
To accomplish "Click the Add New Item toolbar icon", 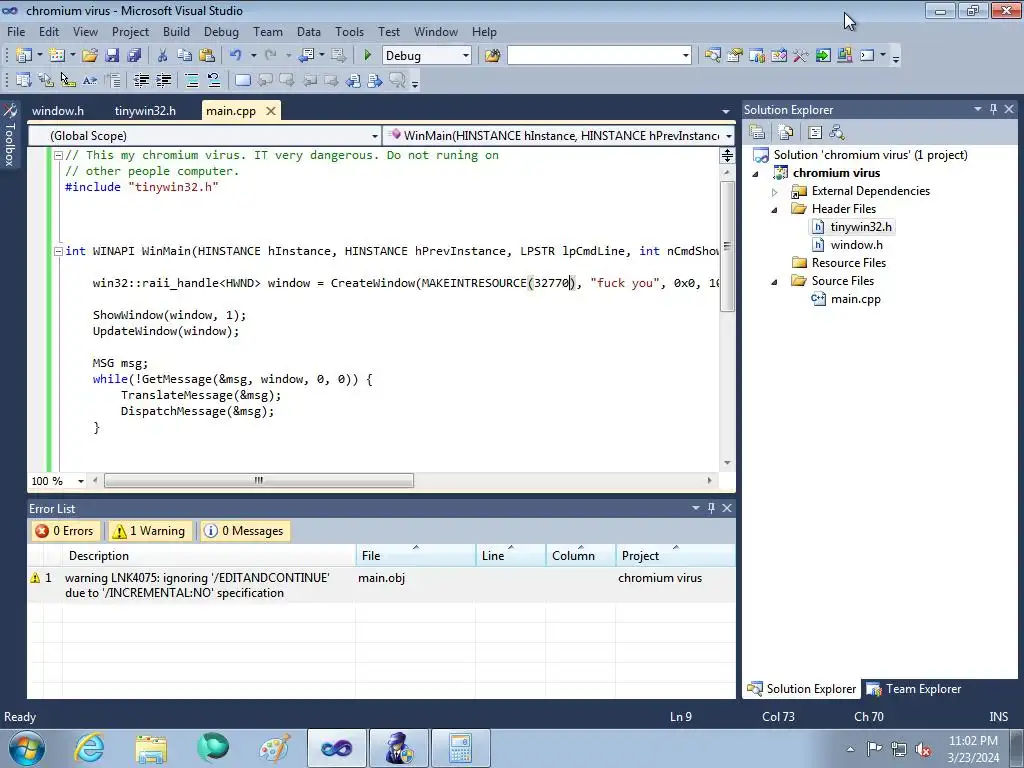I will coord(57,56).
